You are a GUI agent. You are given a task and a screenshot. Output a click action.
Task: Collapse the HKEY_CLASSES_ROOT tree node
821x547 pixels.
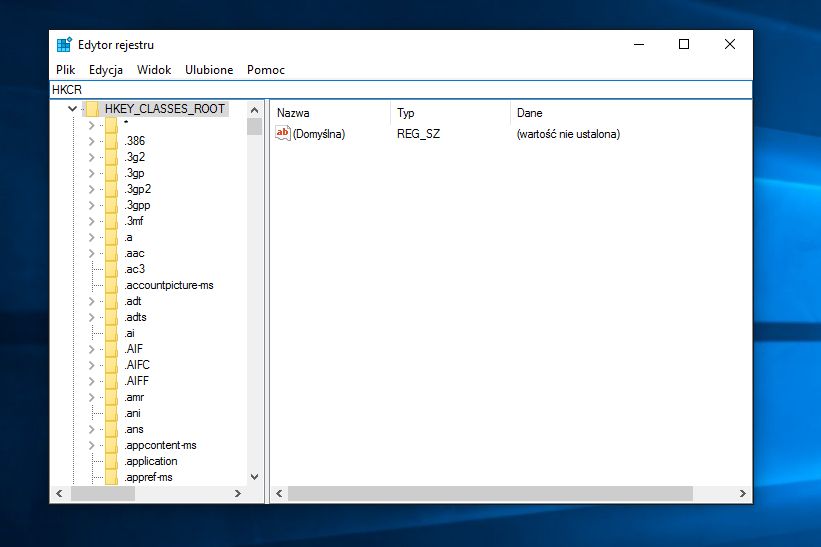pyautogui.click(x=72, y=109)
